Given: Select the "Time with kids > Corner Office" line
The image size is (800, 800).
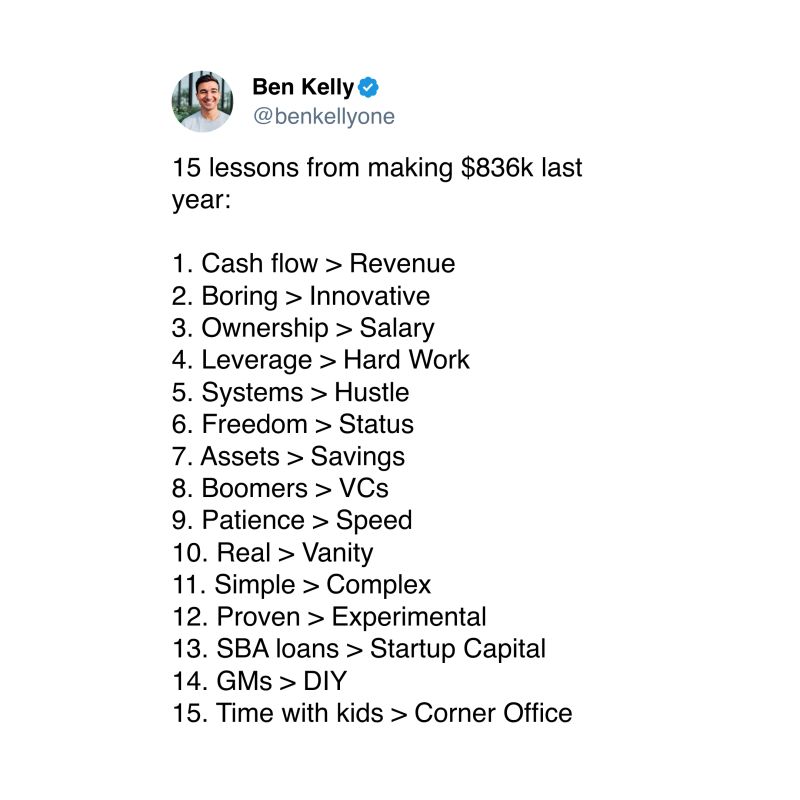Looking at the screenshot, I should click(372, 713).
